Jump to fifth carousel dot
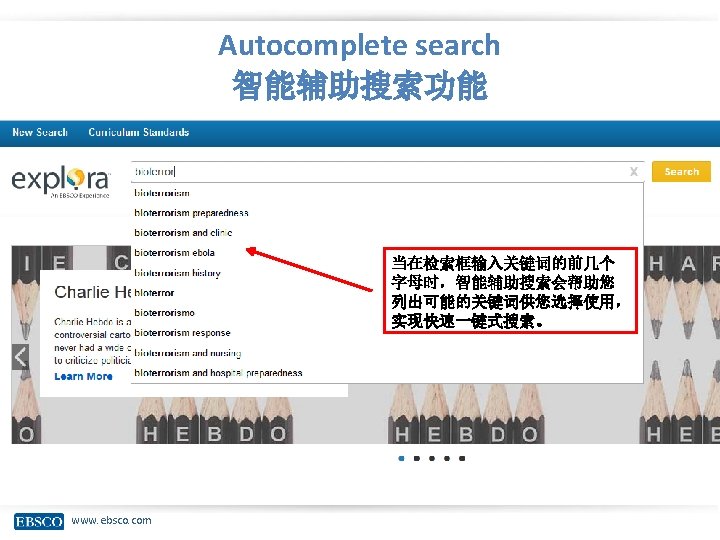Image resolution: width=720 pixels, height=540 pixels. 462,458
